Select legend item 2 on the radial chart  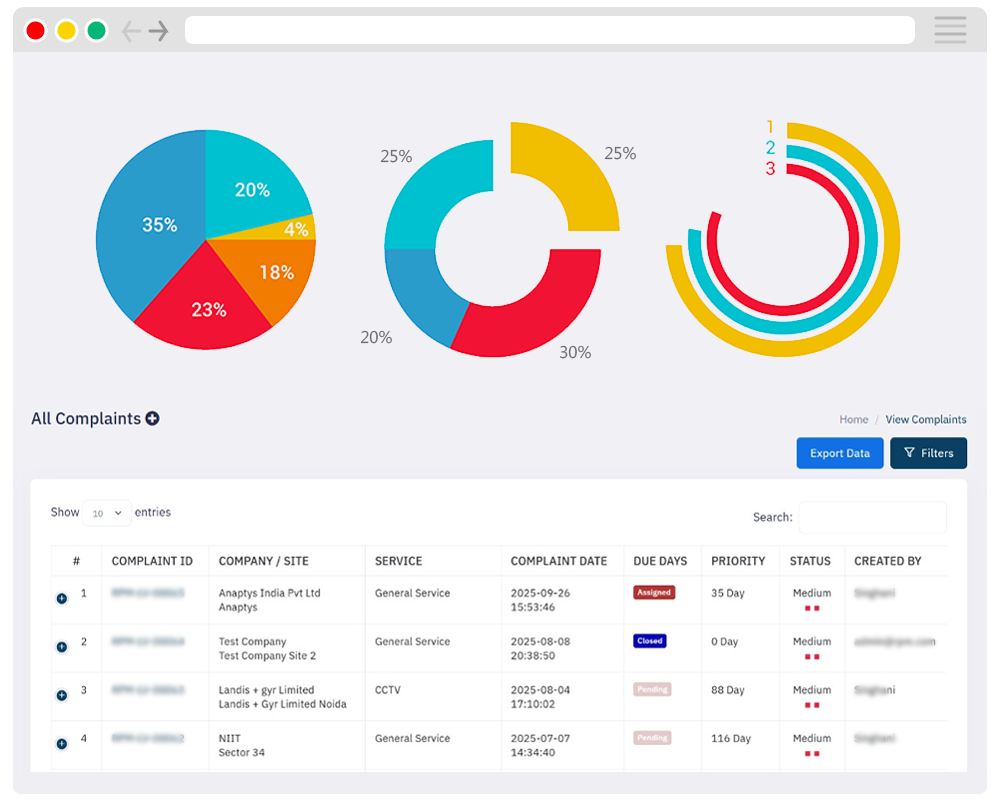[770, 147]
